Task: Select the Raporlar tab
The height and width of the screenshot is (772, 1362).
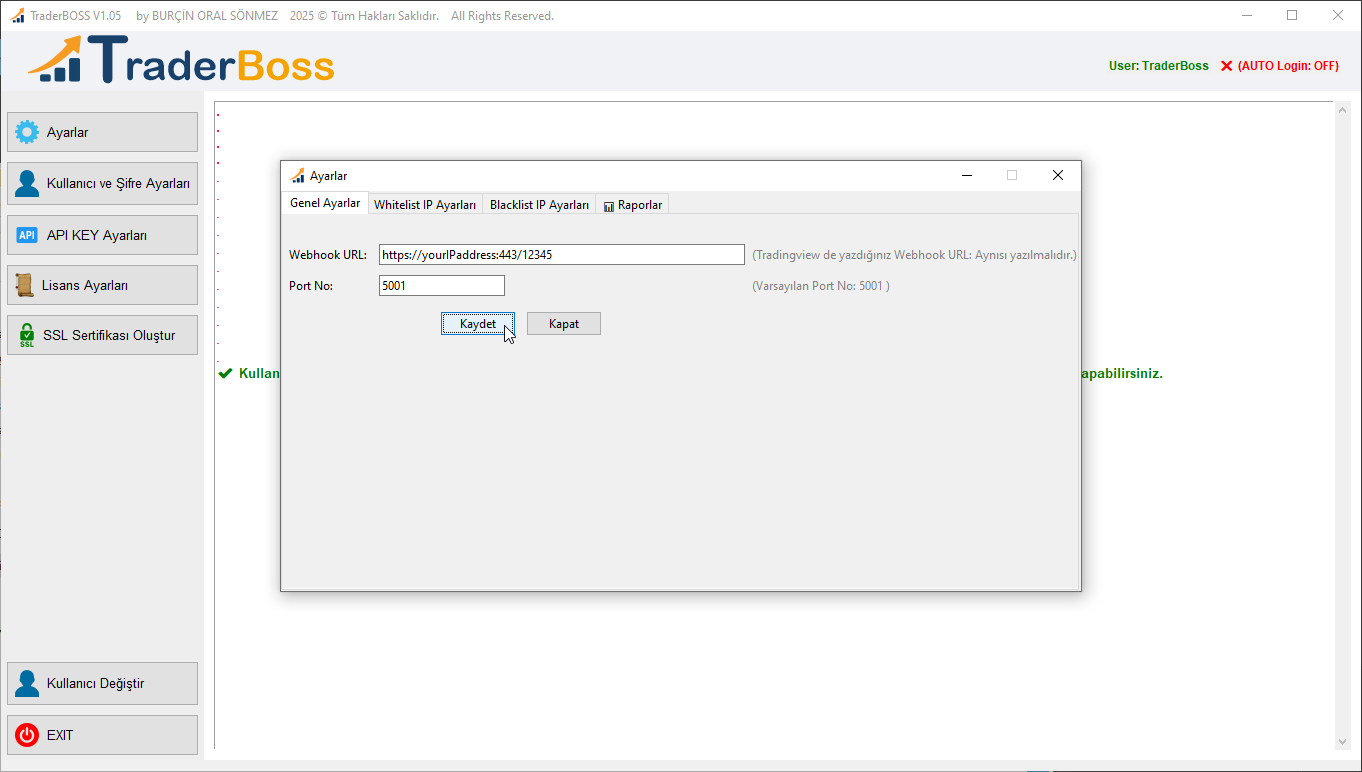Action: click(x=638, y=204)
